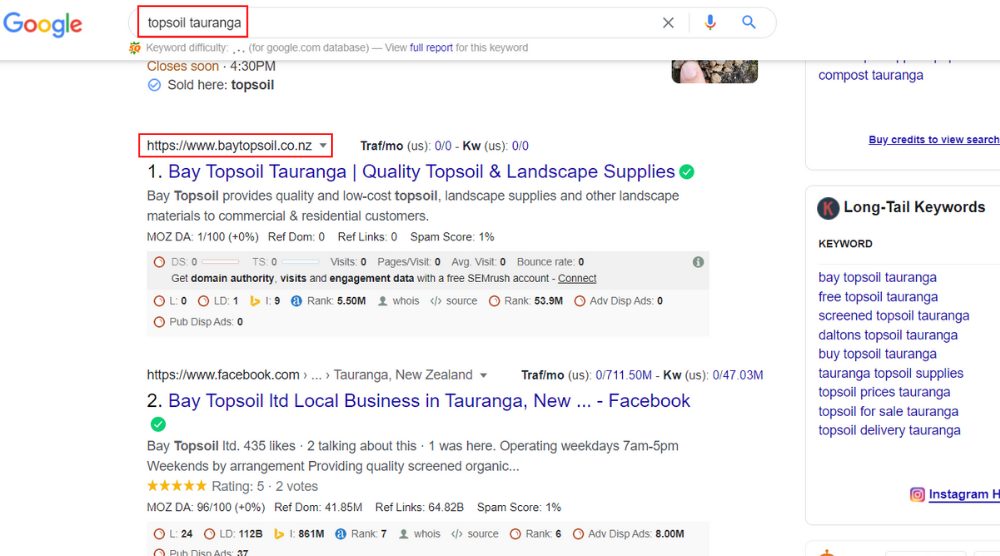This screenshot has width=1000, height=556.
Task: Clear the search box with X icon
Action: [x=668, y=23]
